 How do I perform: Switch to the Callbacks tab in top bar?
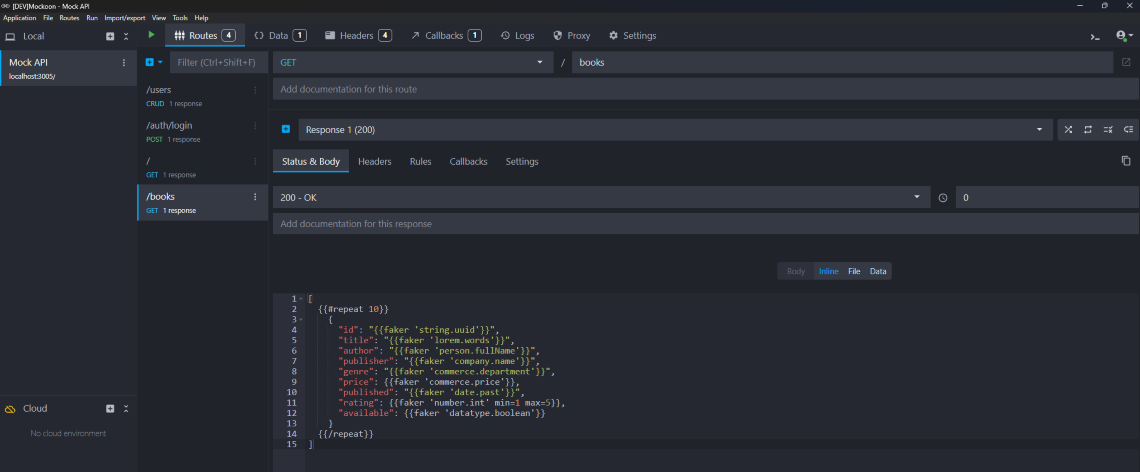click(445, 36)
